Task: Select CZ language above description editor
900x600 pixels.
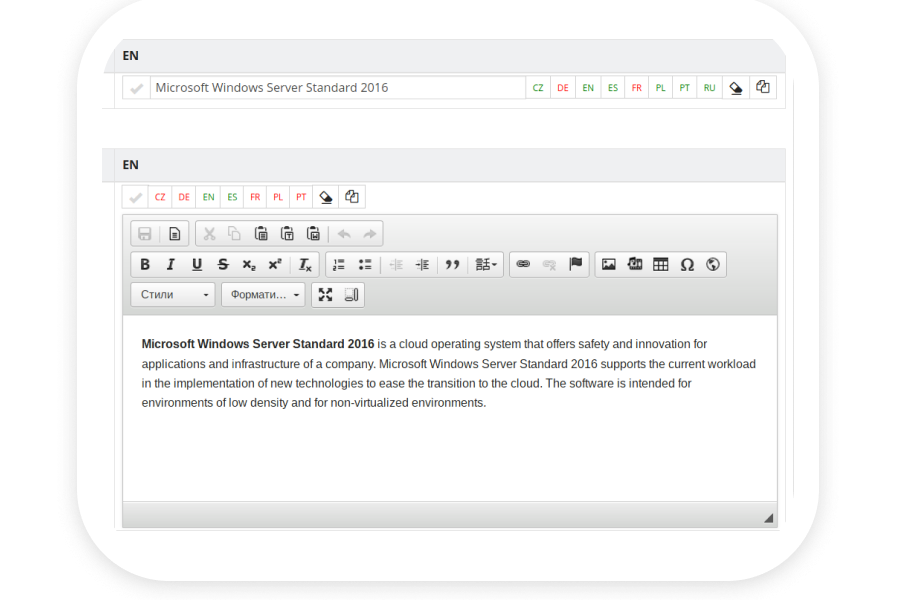Action: (160, 197)
